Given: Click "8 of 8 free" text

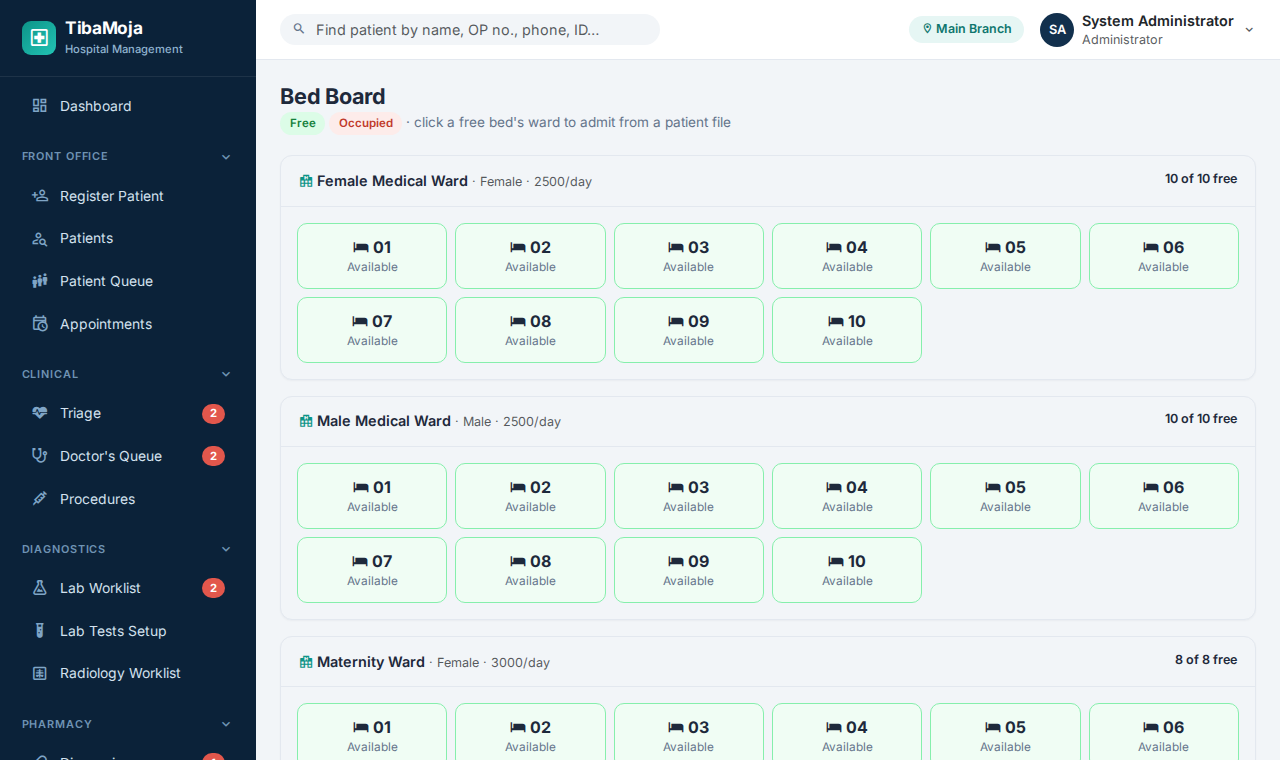Looking at the screenshot, I should pyautogui.click(x=1206, y=660).
